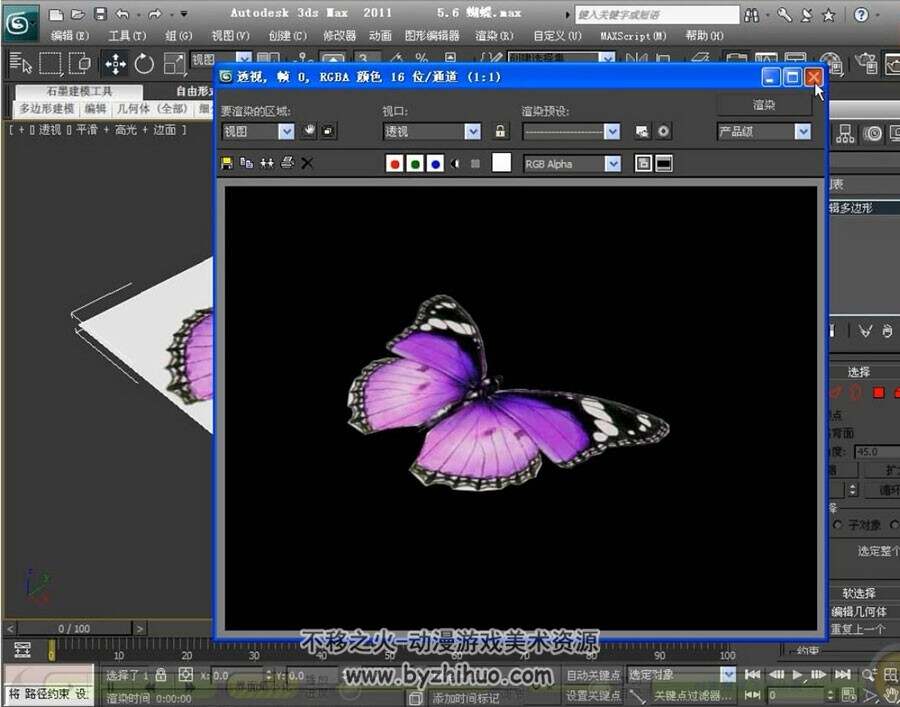
Task: Open the Area to Render dropdown showing 视图
Action: coord(258,131)
